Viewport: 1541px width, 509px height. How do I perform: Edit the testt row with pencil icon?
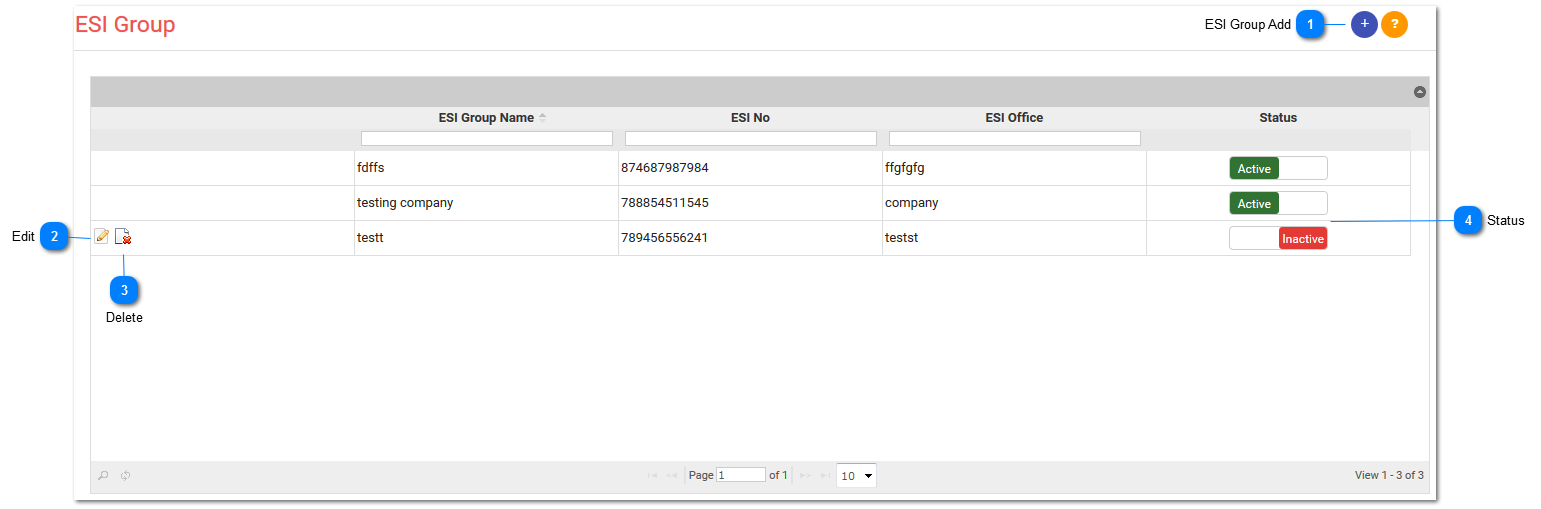(x=101, y=236)
